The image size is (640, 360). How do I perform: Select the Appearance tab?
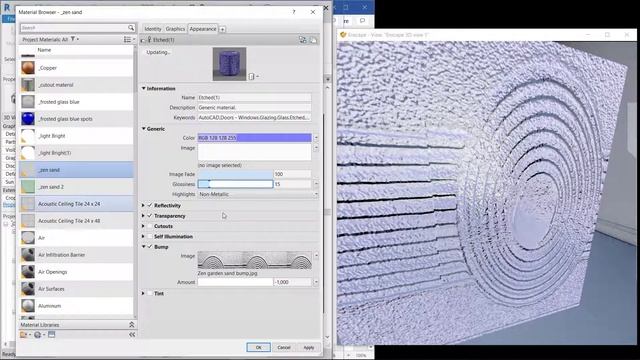pyautogui.click(x=203, y=29)
